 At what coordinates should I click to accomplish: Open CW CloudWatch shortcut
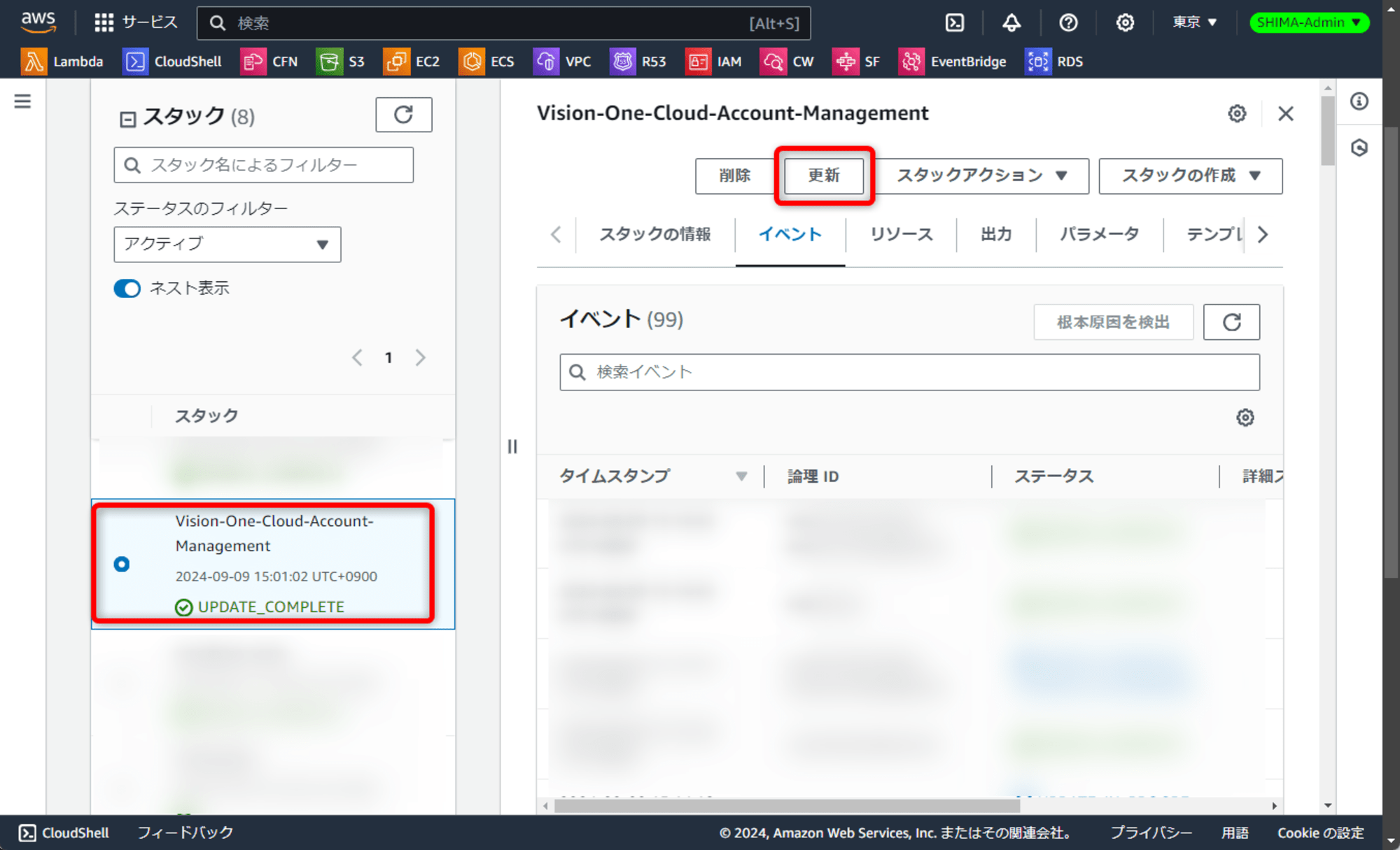(x=787, y=62)
